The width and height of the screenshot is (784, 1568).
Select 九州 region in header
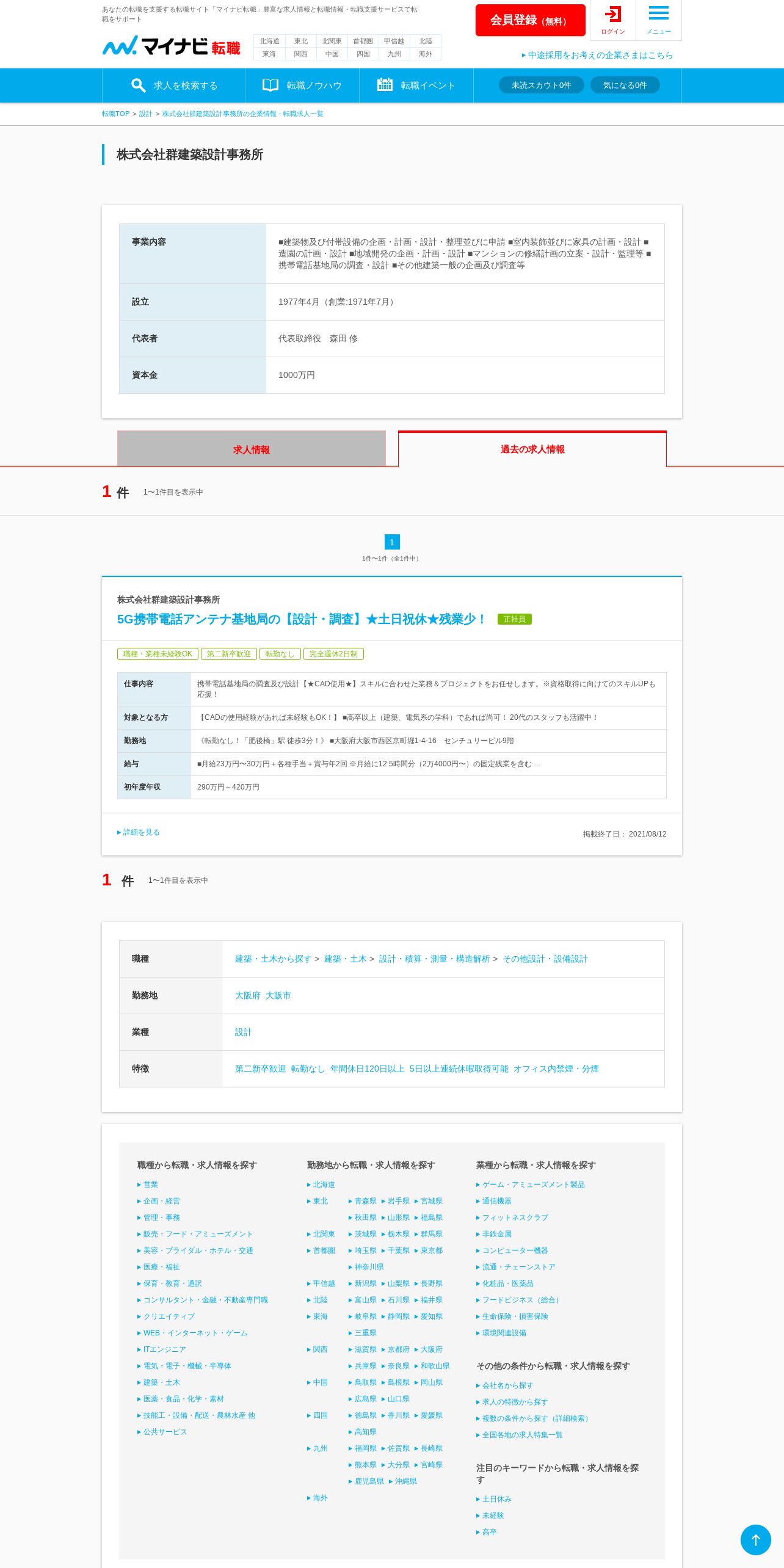[394, 54]
